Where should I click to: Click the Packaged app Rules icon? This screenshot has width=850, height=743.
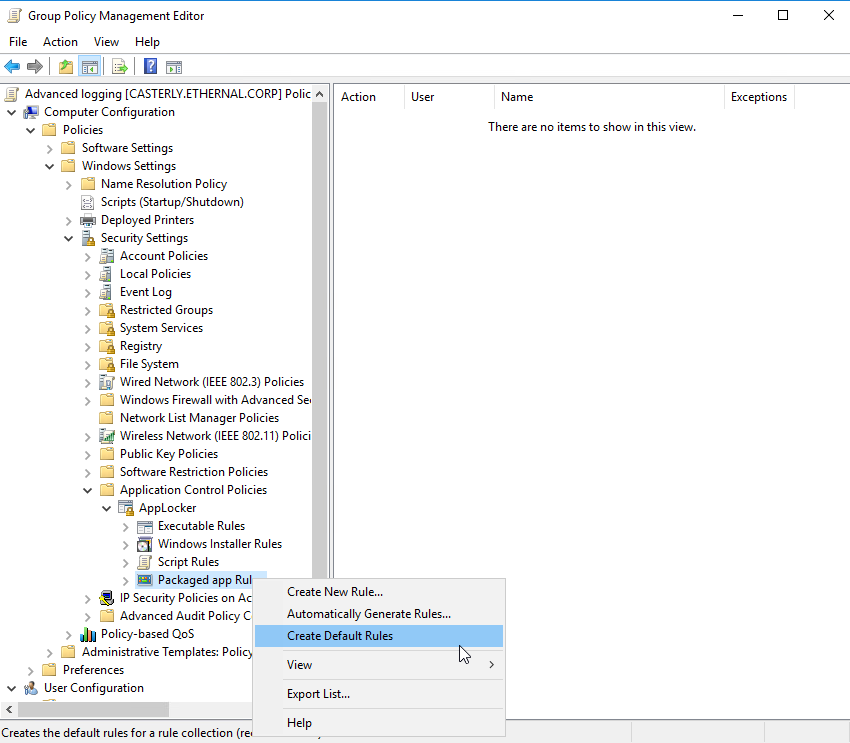click(145, 580)
